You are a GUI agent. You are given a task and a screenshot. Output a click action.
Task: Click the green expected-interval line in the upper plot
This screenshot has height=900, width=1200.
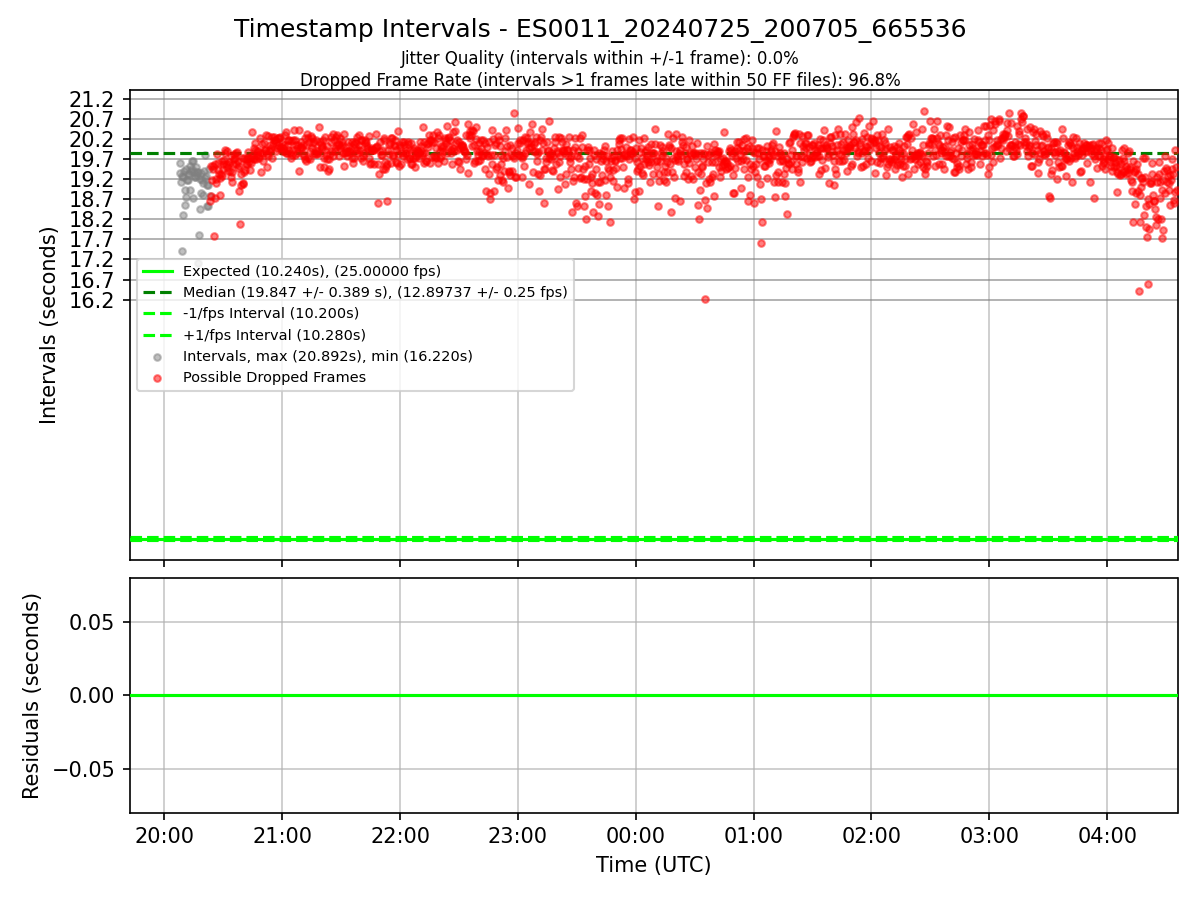654,539
